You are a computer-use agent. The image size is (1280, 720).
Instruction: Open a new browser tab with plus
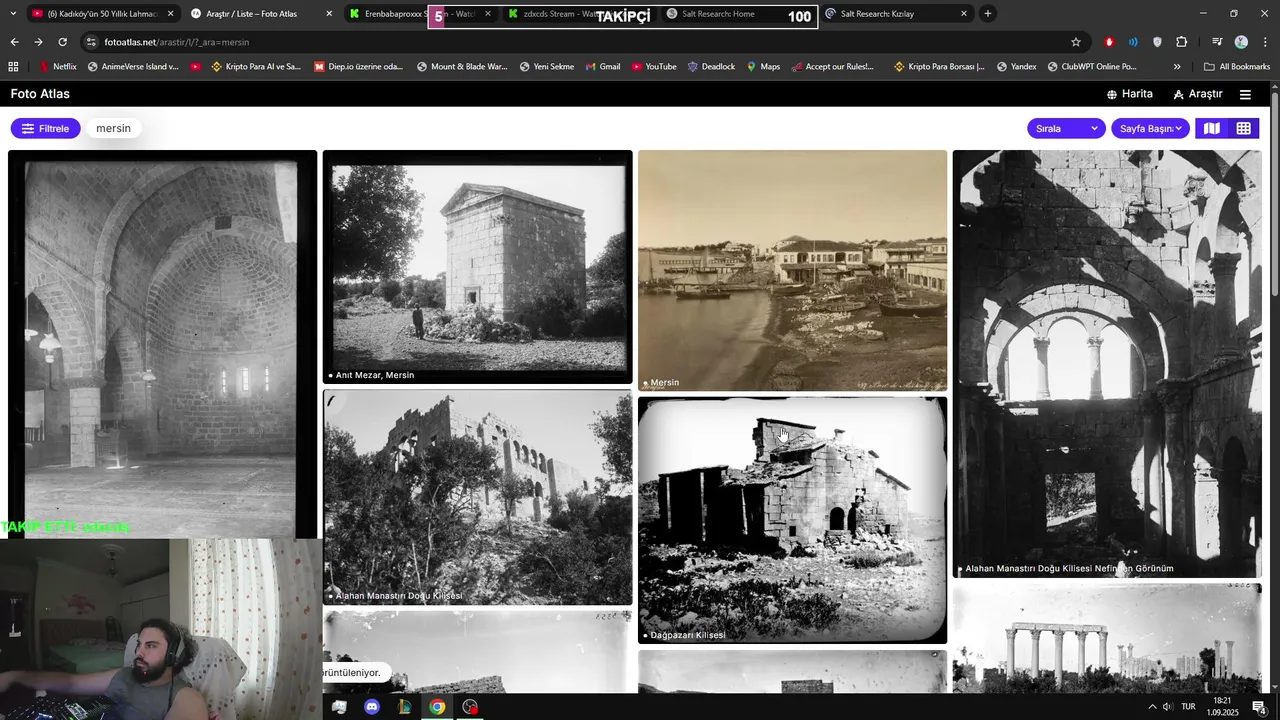987,14
